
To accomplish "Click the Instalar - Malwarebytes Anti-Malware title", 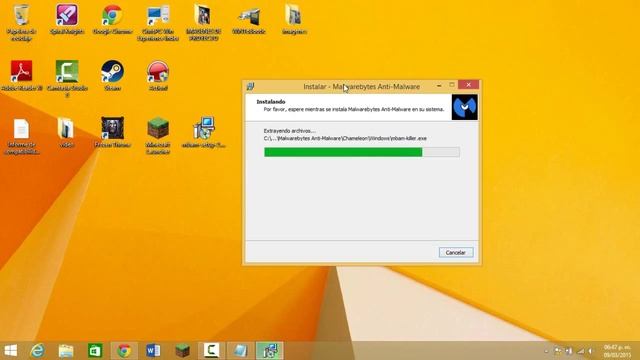I will click(x=361, y=87).
